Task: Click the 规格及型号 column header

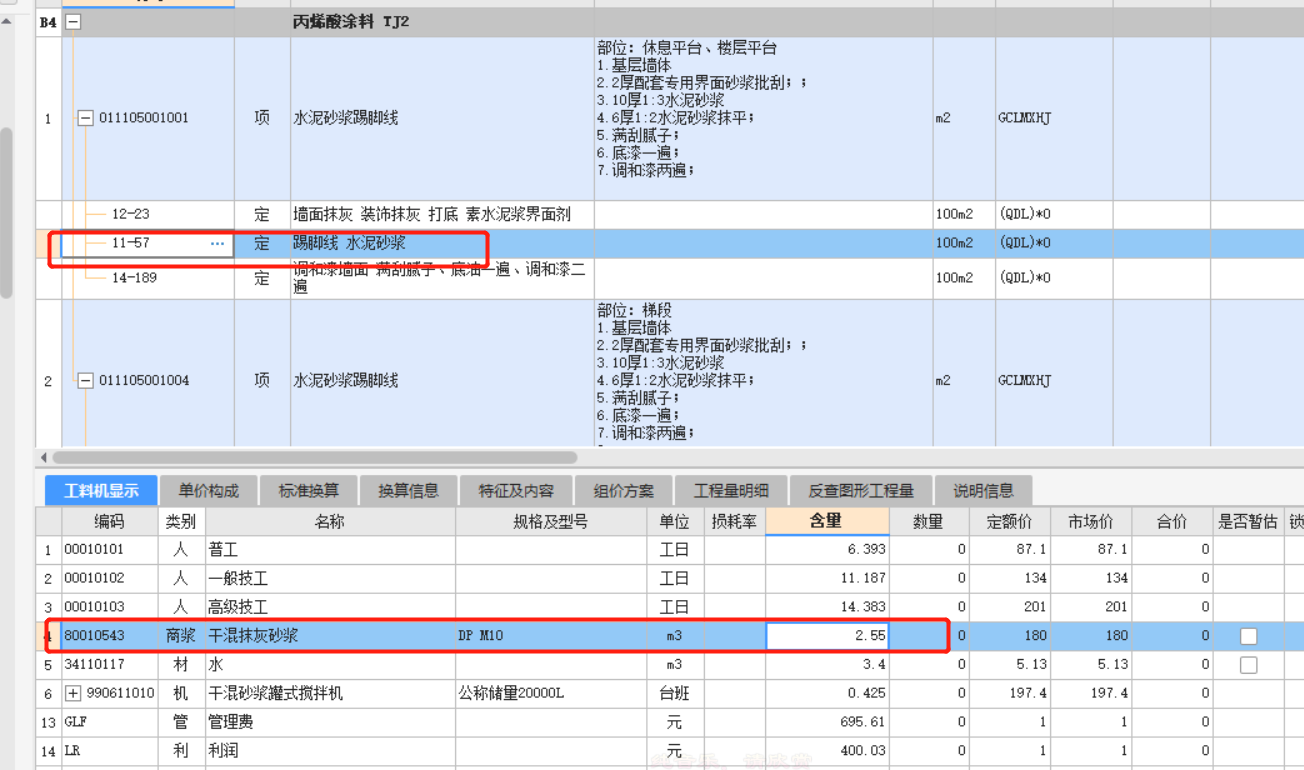Action: 551,522
